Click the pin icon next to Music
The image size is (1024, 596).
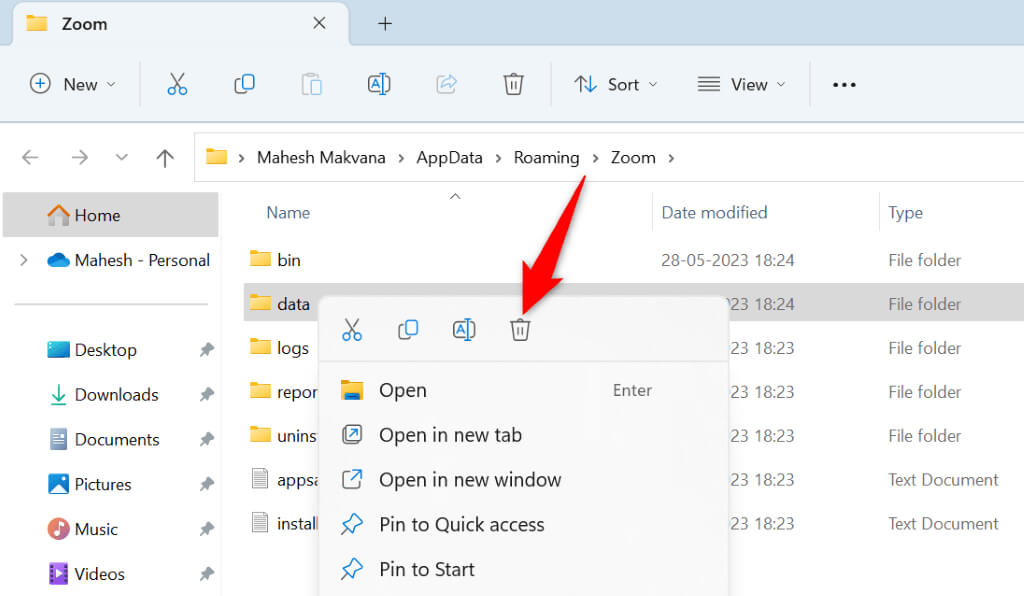[x=207, y=529]
